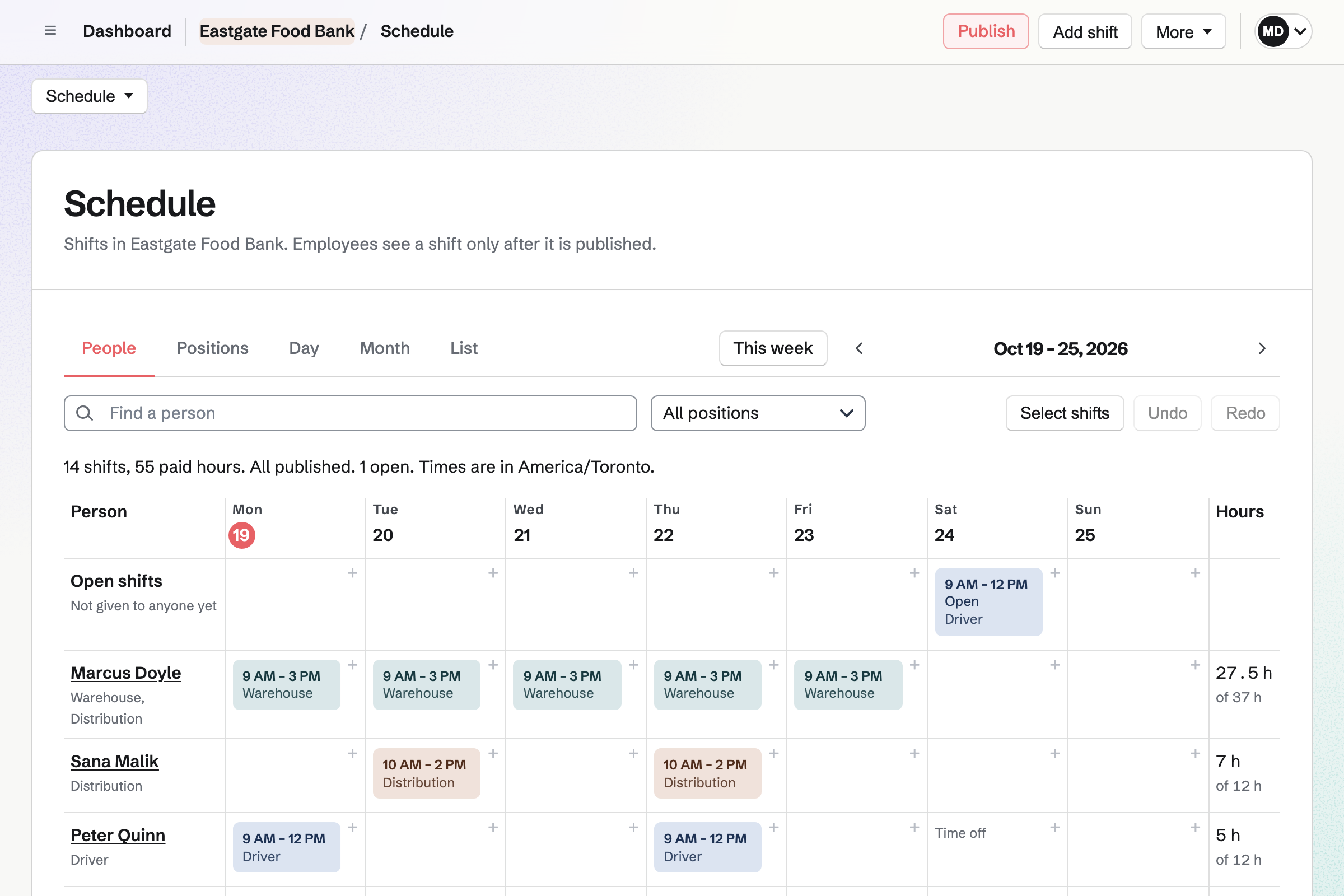The height and width of the screenshot is (896, 1344).
Task: Switch to the People tab
Action: [109, 348]
